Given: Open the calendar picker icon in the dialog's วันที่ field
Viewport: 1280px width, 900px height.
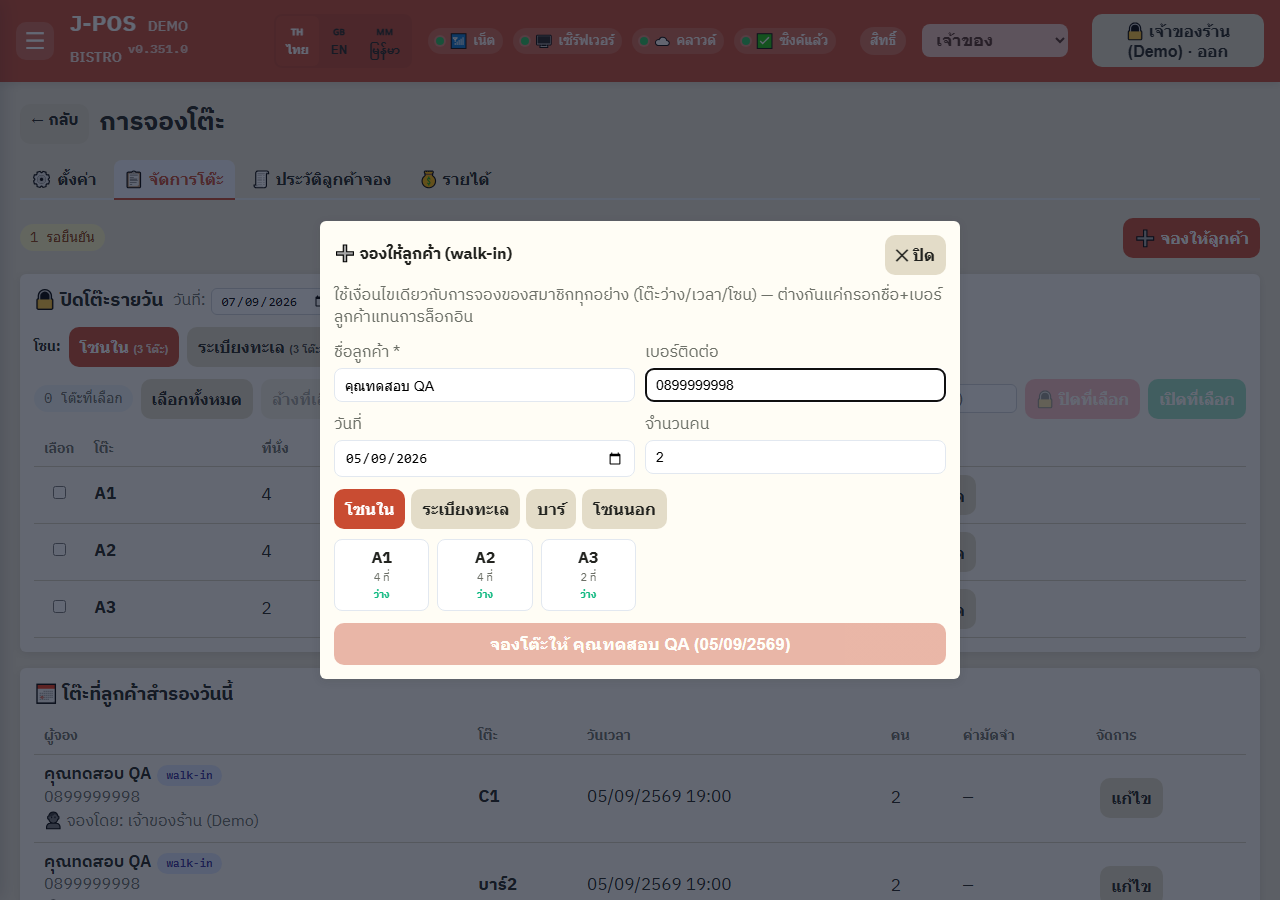Looking at the screenshot, I should [x=615, y=459].
